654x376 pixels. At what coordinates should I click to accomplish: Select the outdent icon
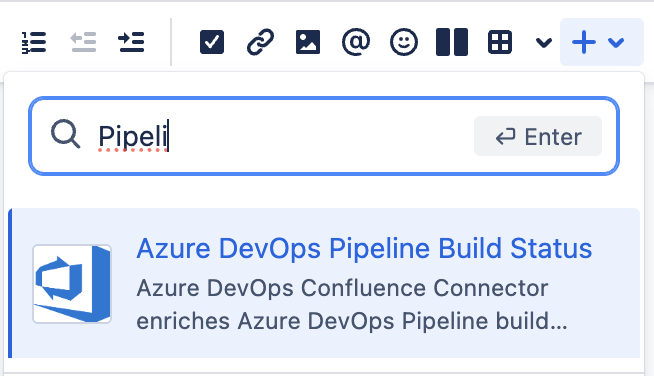click(83, 42)
